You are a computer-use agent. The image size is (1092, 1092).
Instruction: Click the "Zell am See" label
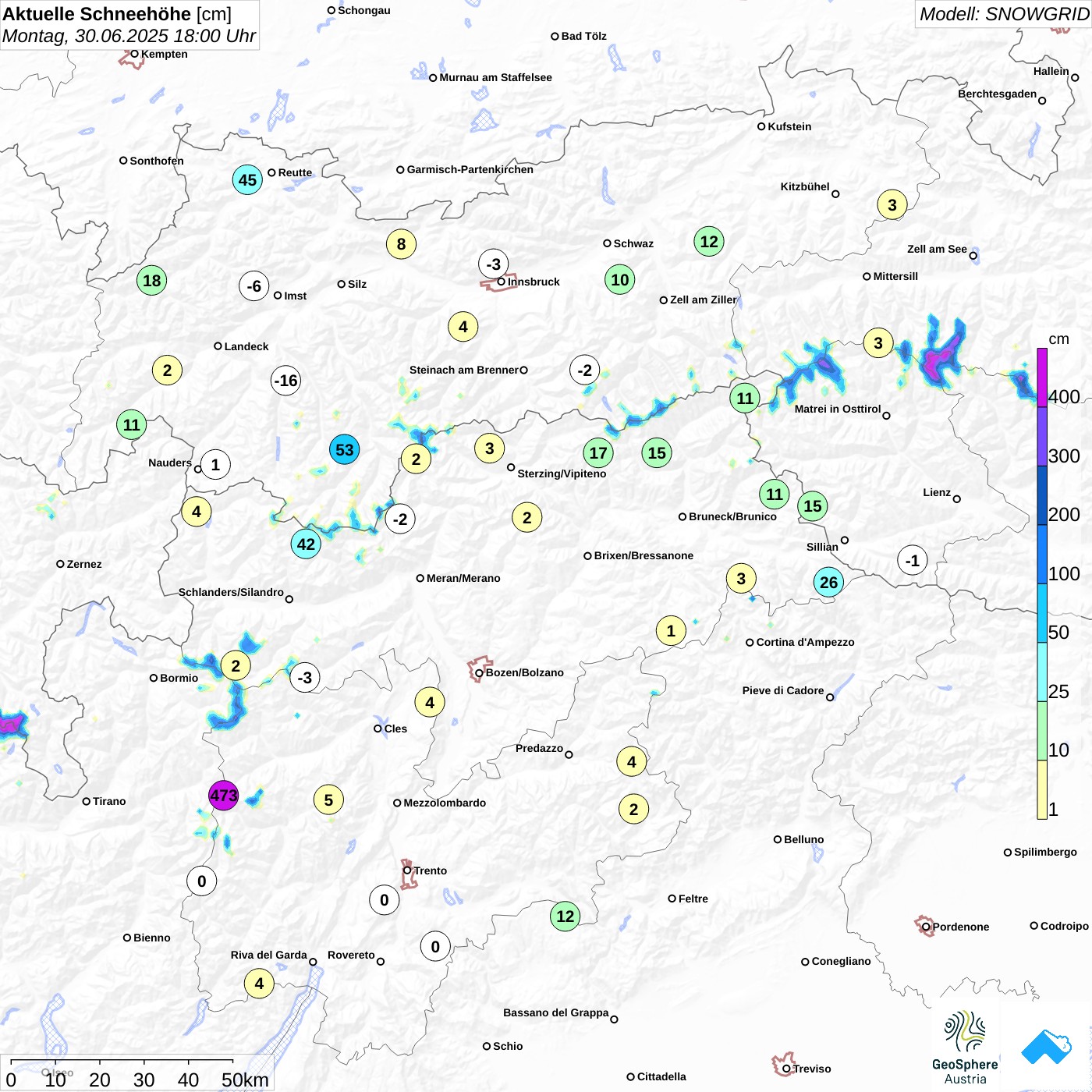pos(937,249)
